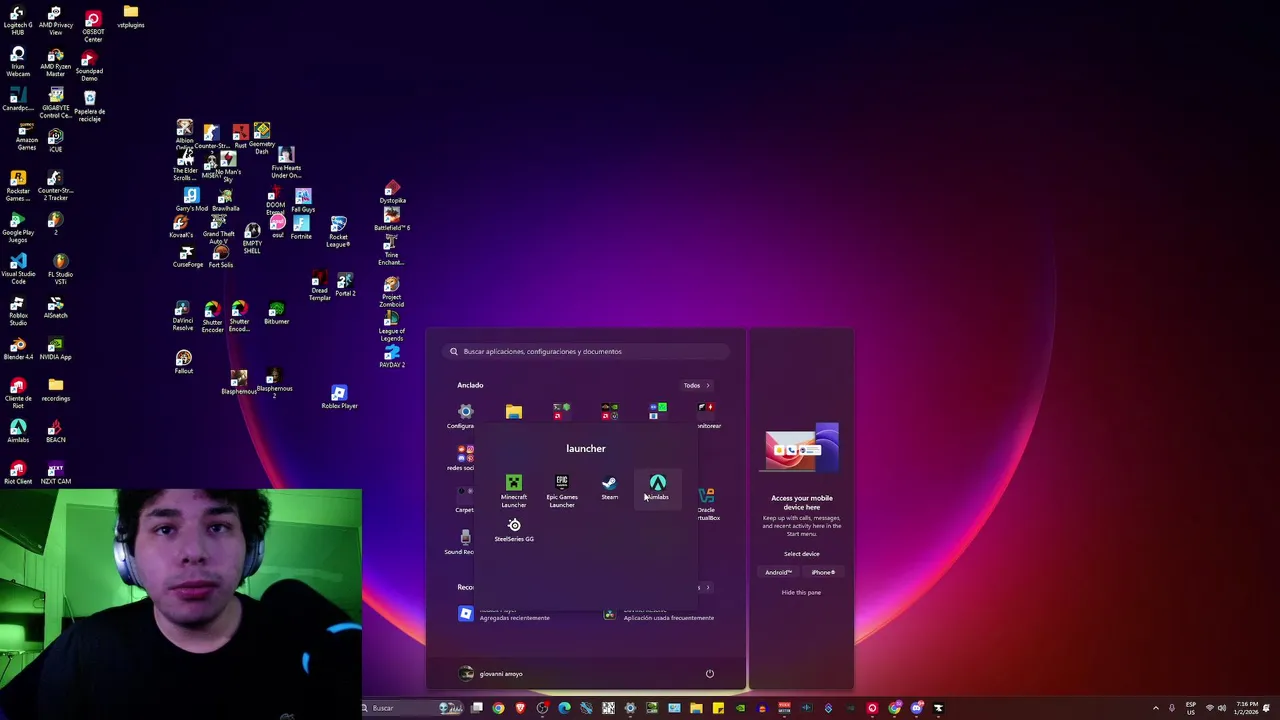Open pinned File Explorer folder icon
The height and width of the screenshot is (720, 1280).
coord(513,412)
